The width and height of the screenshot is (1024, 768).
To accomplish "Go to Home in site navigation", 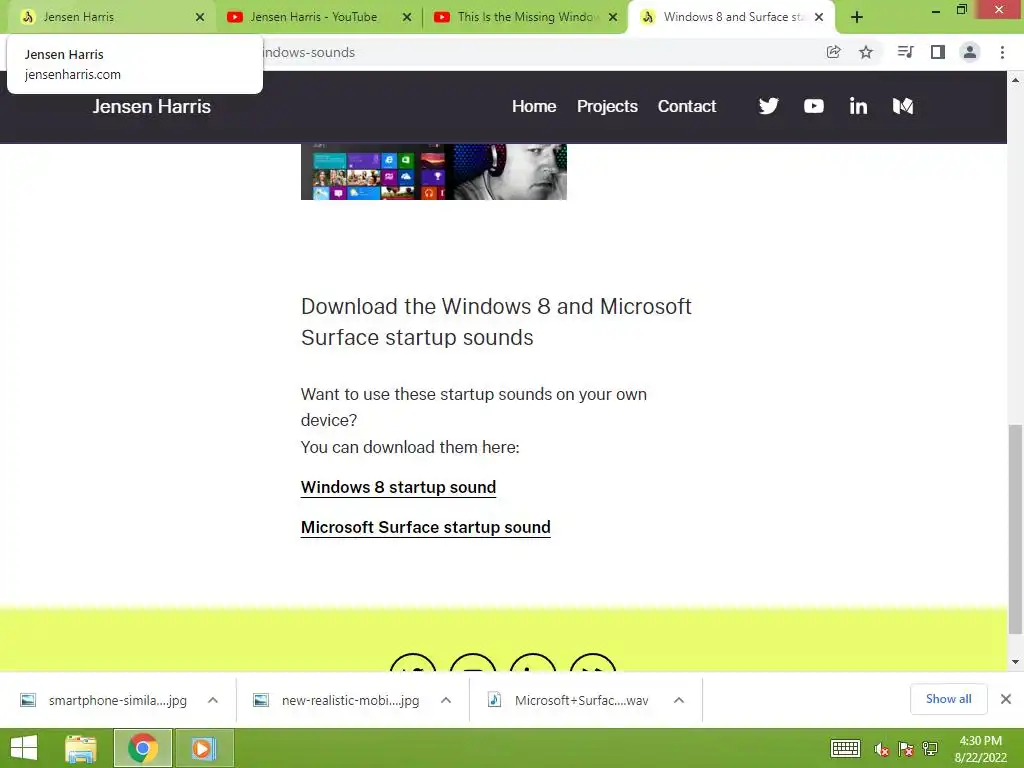I will (x=534, y=106).
